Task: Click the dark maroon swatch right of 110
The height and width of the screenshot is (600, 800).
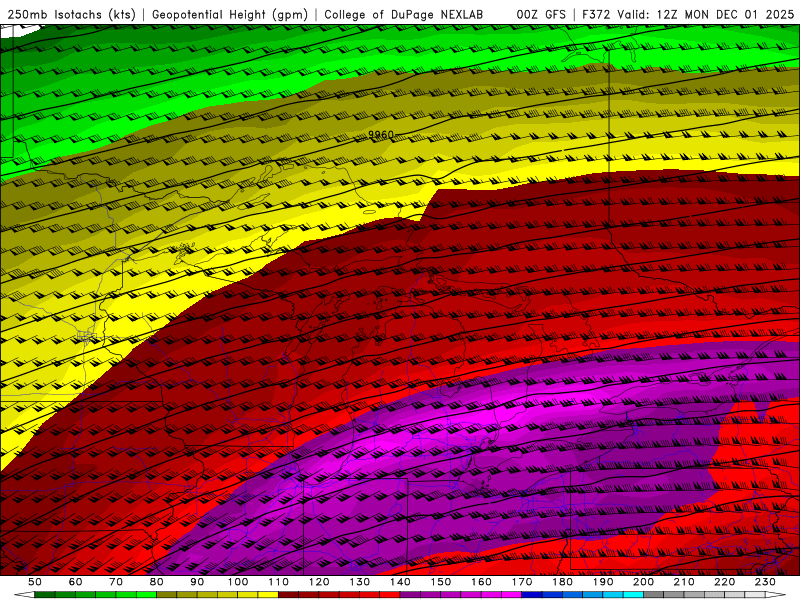Action: pyautogui.click(x=288, y=594)
